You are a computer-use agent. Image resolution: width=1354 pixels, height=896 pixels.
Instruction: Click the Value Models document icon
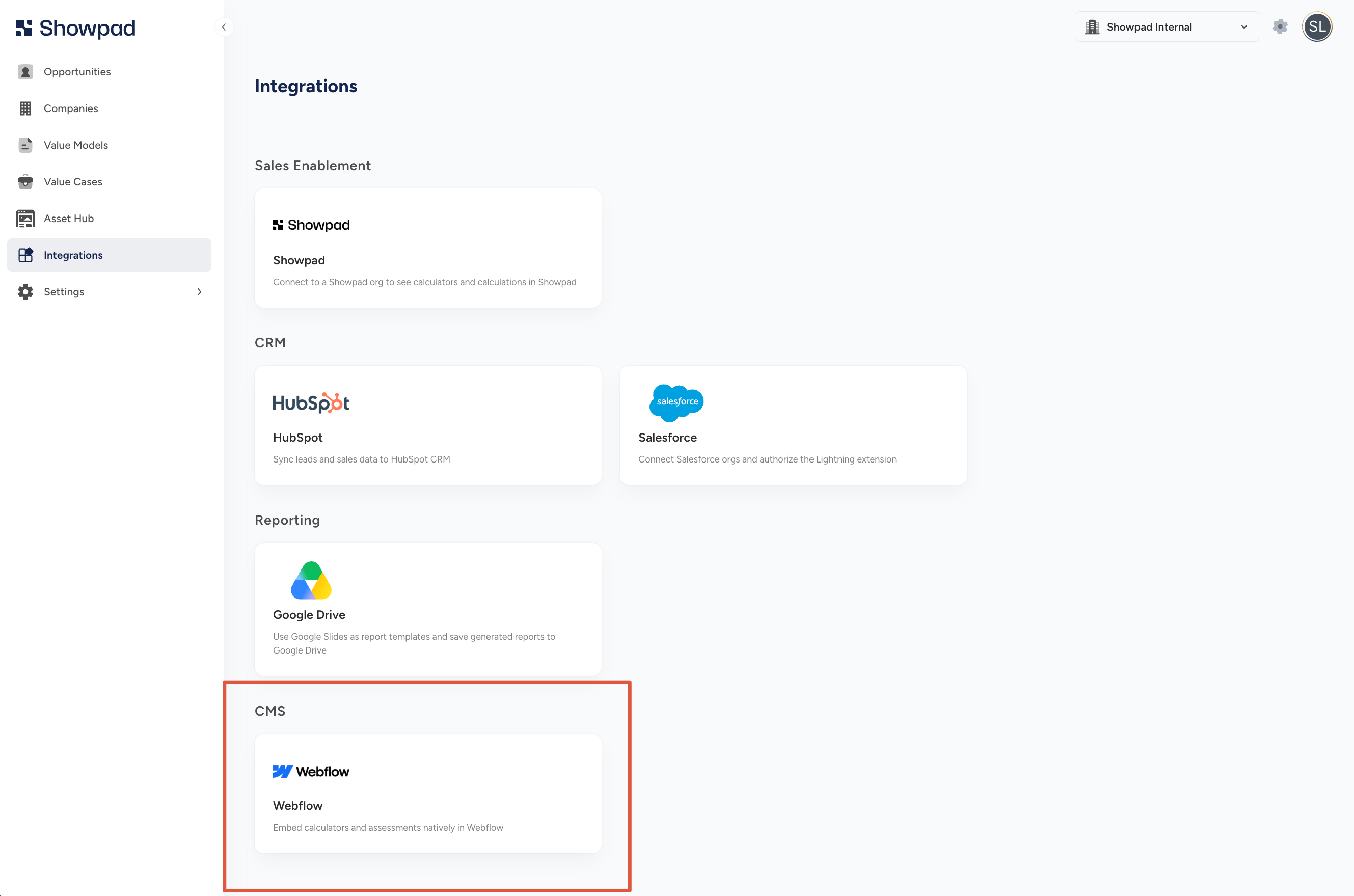[x=25, y=145]
